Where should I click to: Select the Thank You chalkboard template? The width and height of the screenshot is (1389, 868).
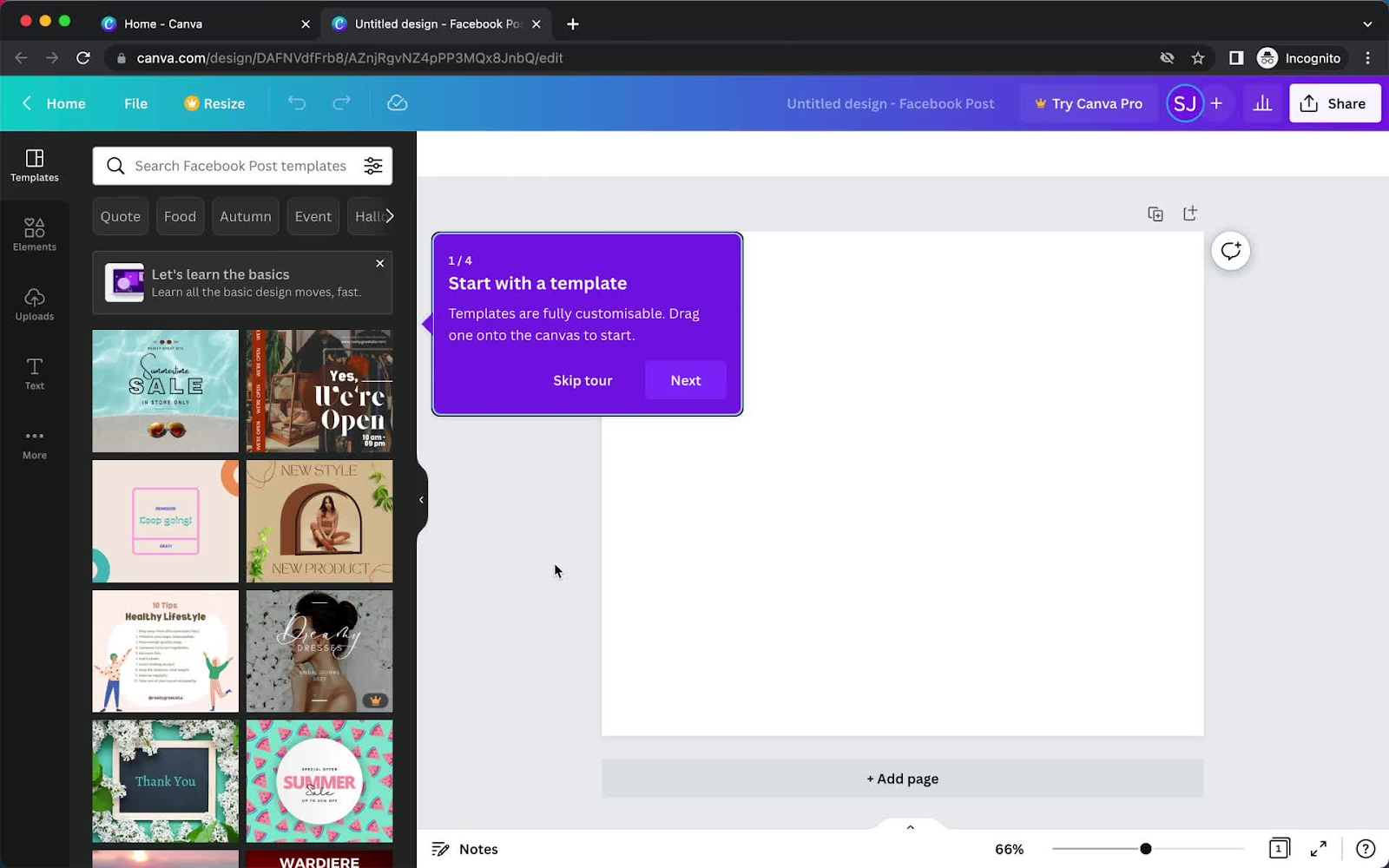(166, 781)
